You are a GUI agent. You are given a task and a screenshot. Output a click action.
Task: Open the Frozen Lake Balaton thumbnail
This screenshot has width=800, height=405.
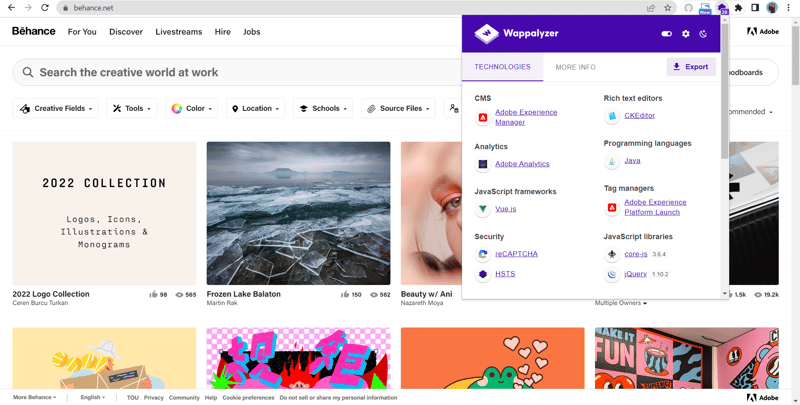coord(298,213)
